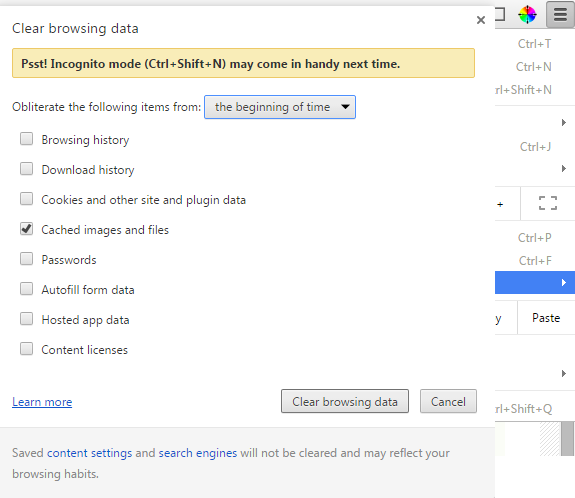Viewport: 575px width, 498px height.
Task: Select the Paste menu option
Action: (546, 318)
